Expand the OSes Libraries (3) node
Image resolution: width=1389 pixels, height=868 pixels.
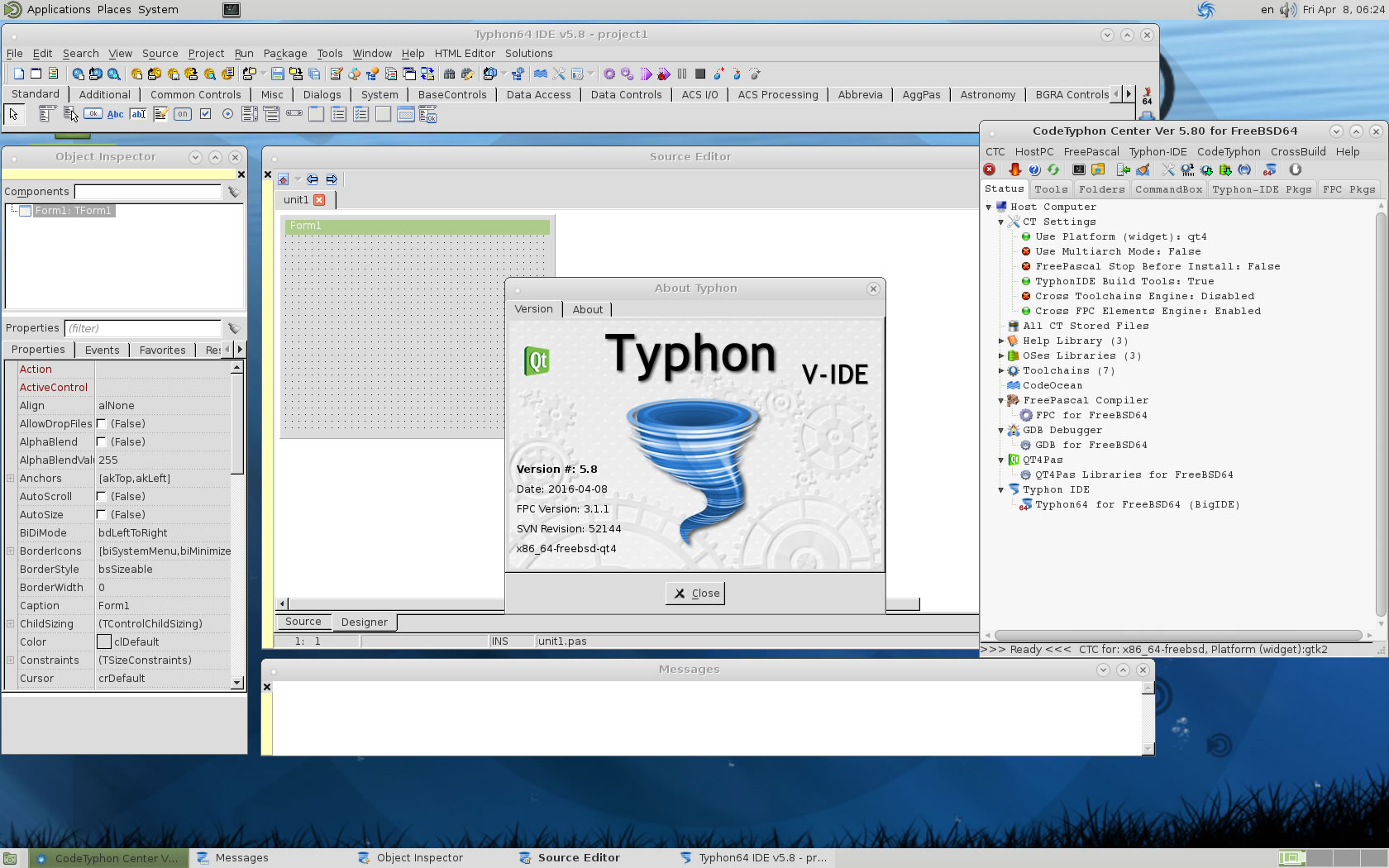click(1001, 356)
